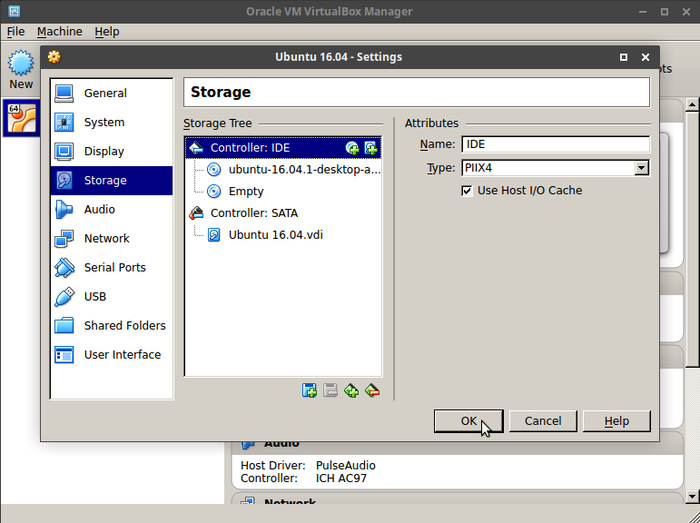Screen dimensions: 700x523
Task: Click PulseAudio host driver text
Action: click(346, 465)
